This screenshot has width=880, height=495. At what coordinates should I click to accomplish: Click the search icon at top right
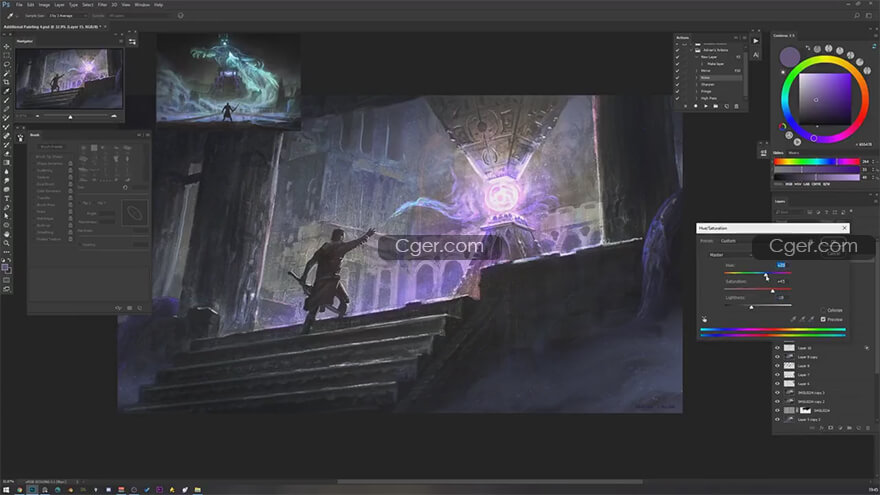tap(857, 16)
